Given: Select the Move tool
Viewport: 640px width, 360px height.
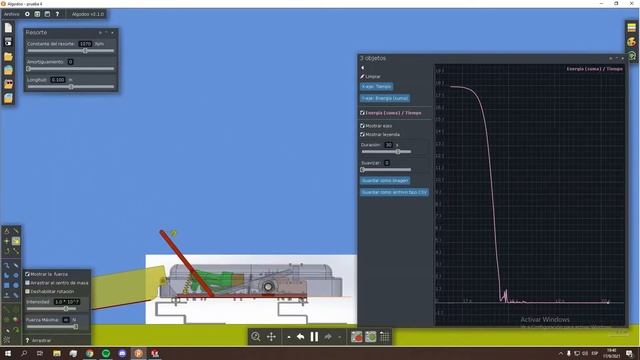Looking at the screenshot, I should [7, 241].
